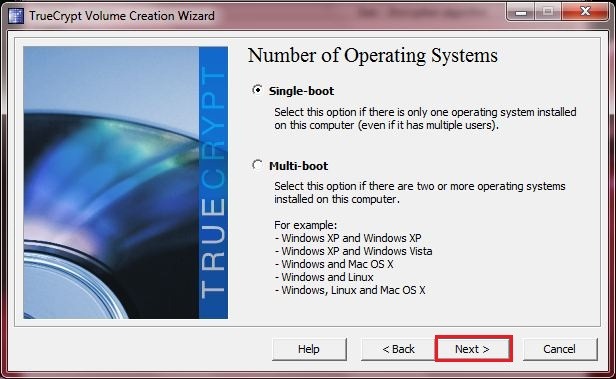Click the bold Multi-boot label text

click(299, 166)
